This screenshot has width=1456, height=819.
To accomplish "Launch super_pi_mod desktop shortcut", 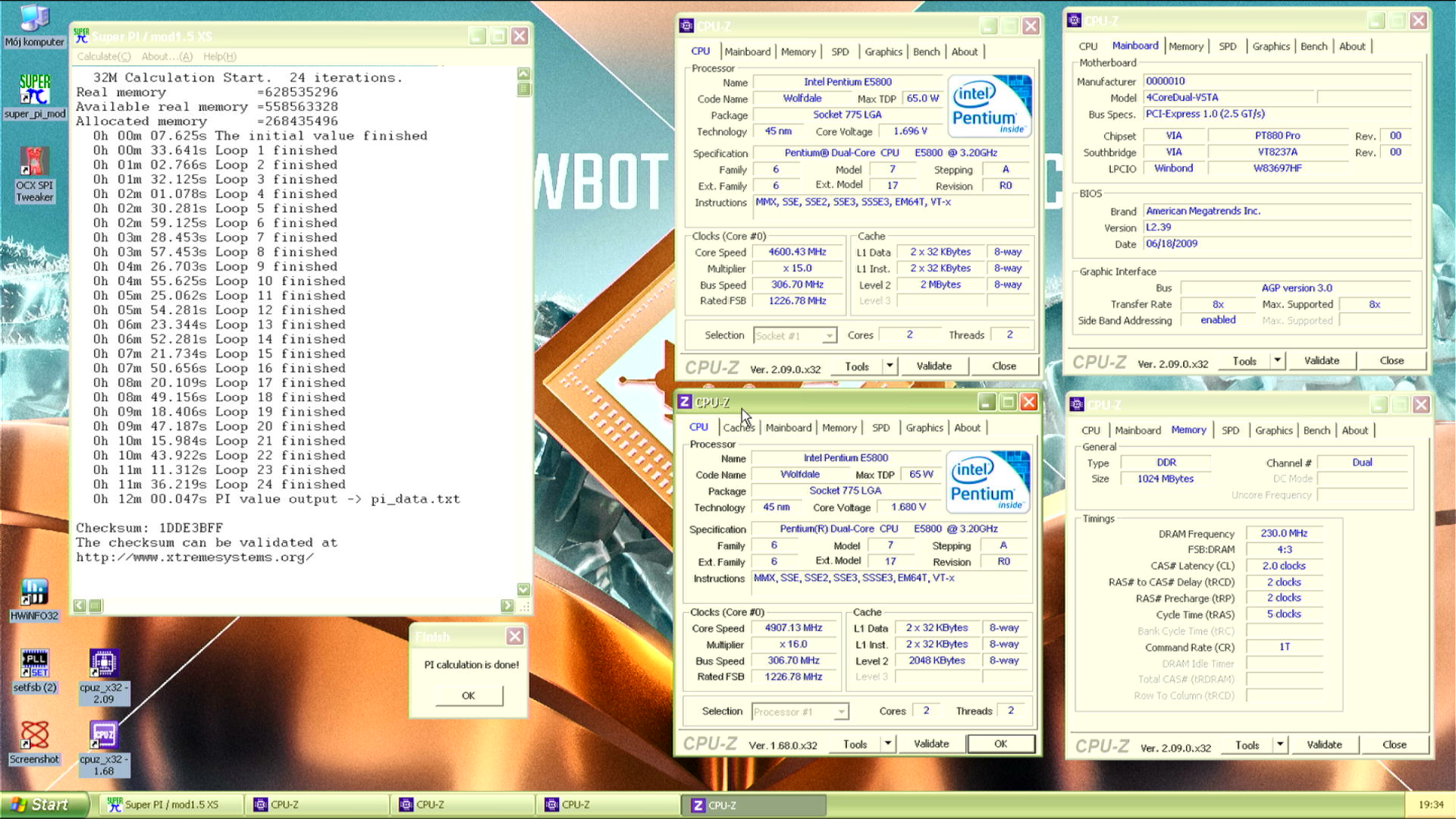I will 34,96.
